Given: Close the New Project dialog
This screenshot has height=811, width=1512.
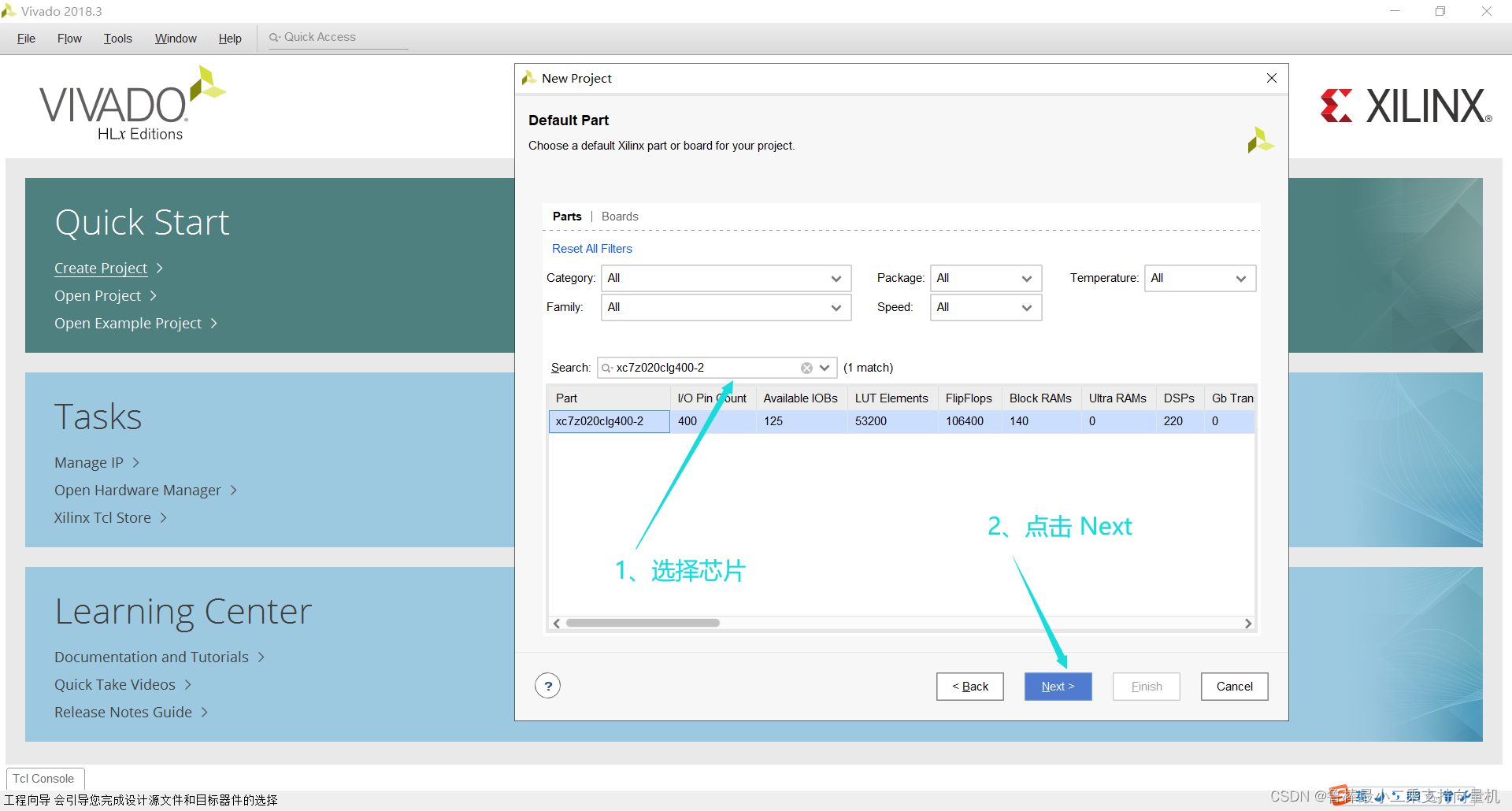Looking at the screenshot, I should pyautogui.click(x=1272, y=78).
